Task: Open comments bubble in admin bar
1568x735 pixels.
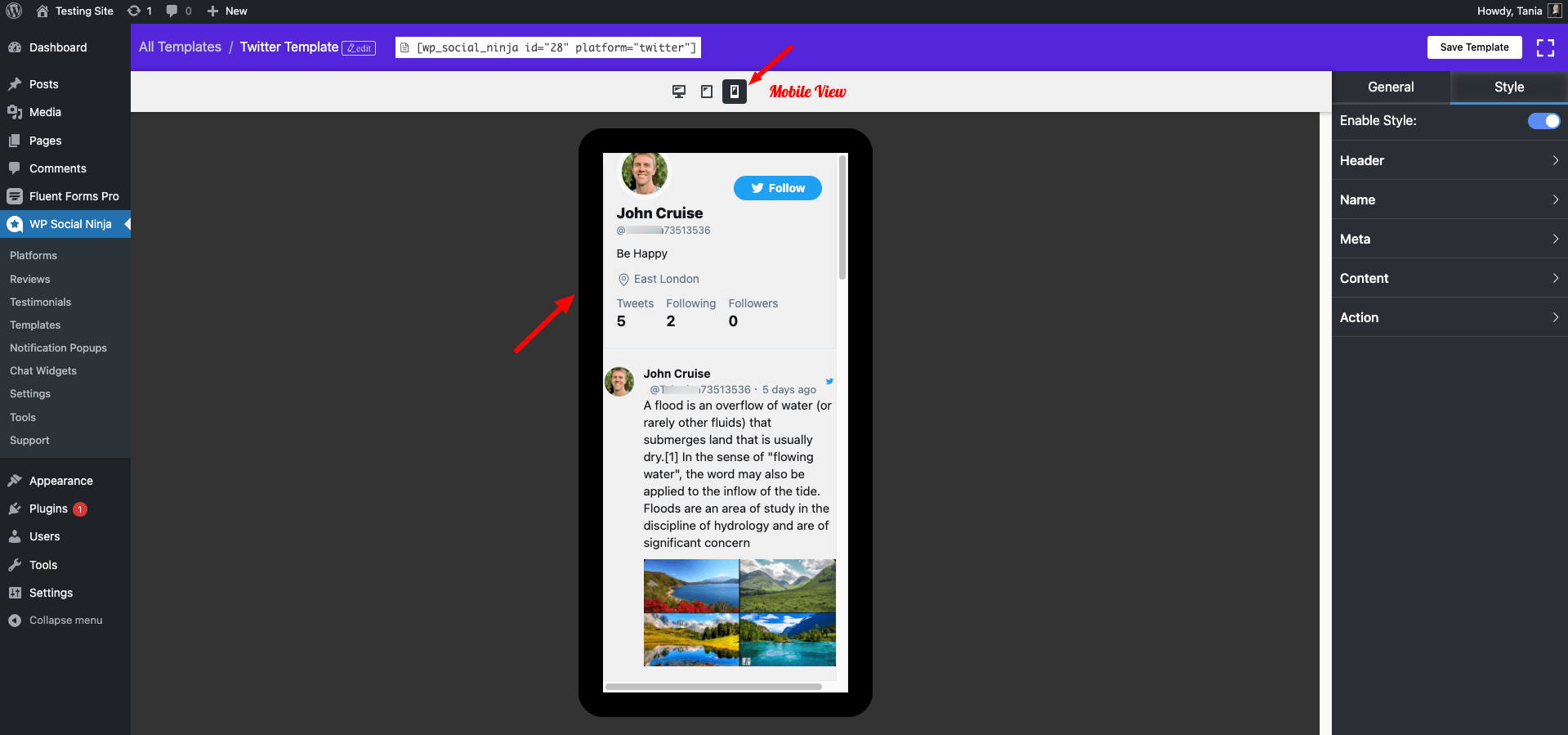Action: (172, 11)
